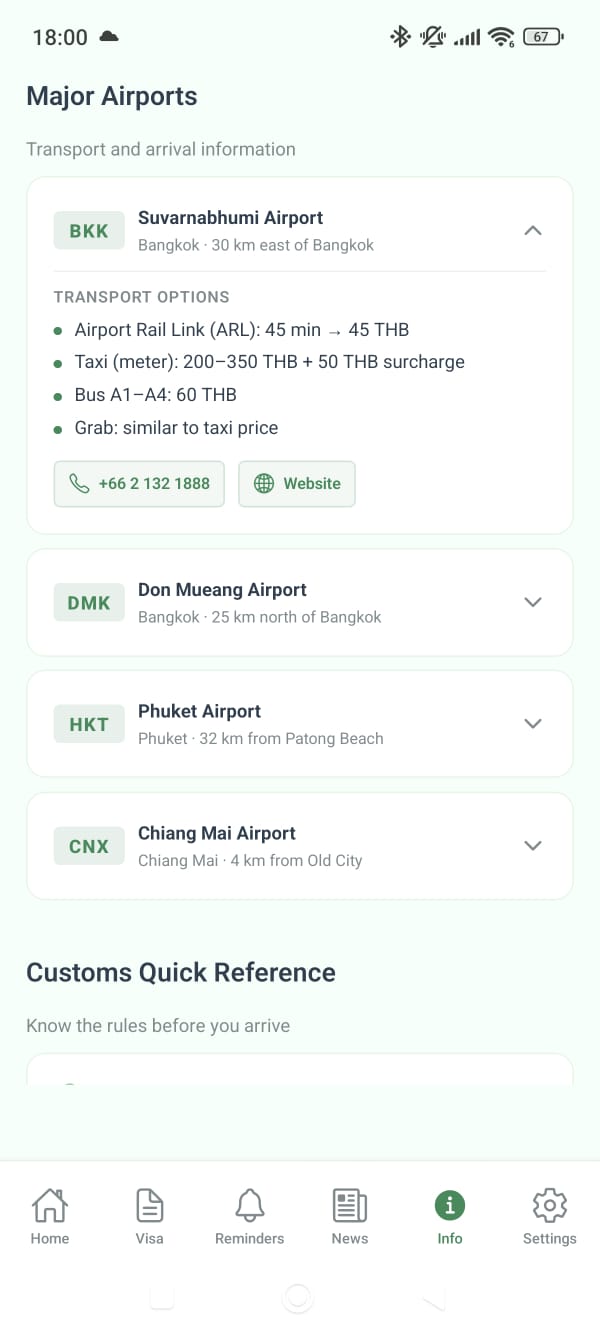Open the Visa document icon
This screenshot has width=600, height=1335.
tap(149, 1205)
